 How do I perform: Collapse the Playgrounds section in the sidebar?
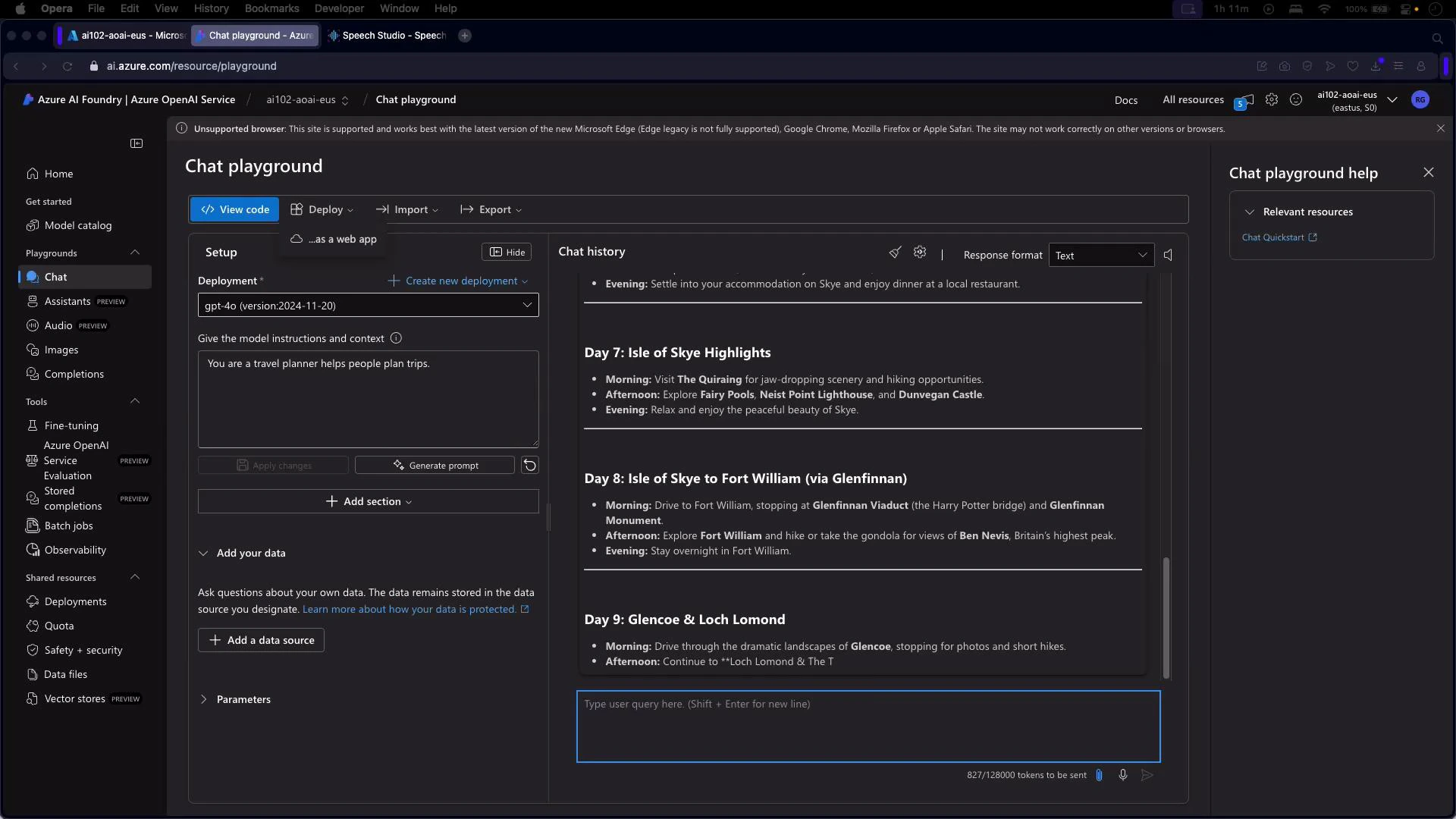click(x=135, y=253)
